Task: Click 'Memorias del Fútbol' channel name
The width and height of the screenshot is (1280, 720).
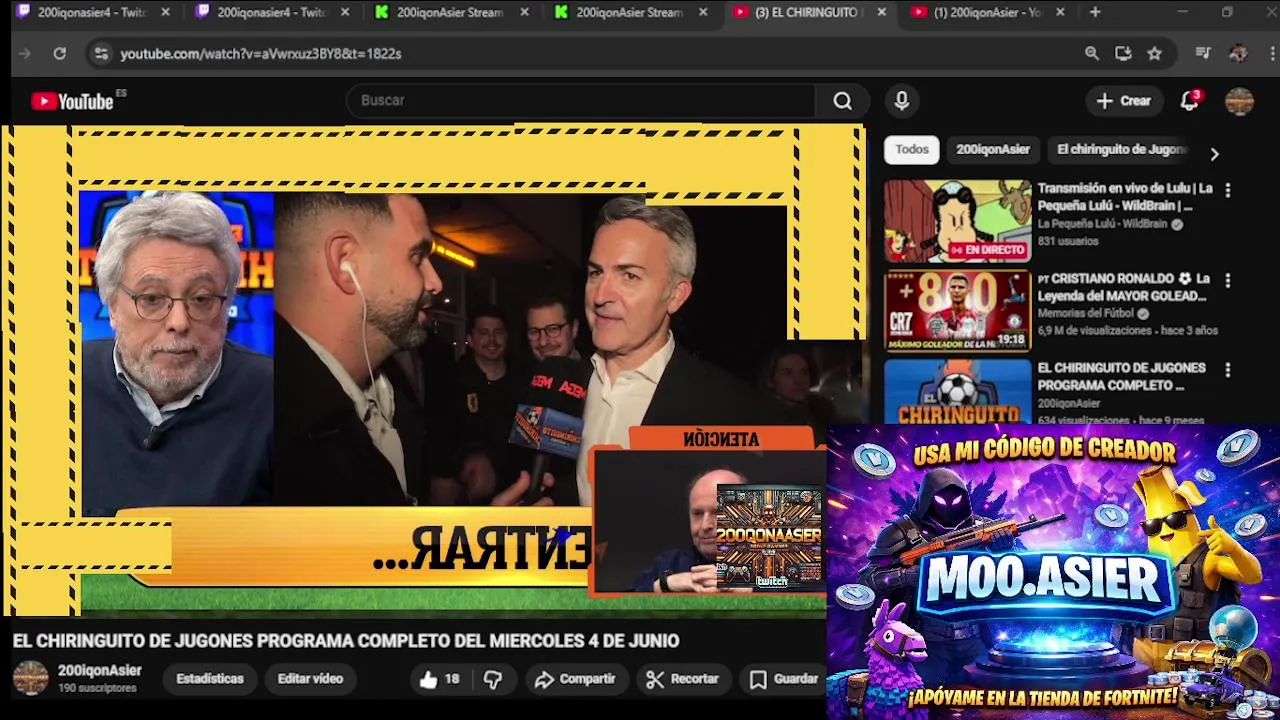Action: click(x=1086, y=314)
